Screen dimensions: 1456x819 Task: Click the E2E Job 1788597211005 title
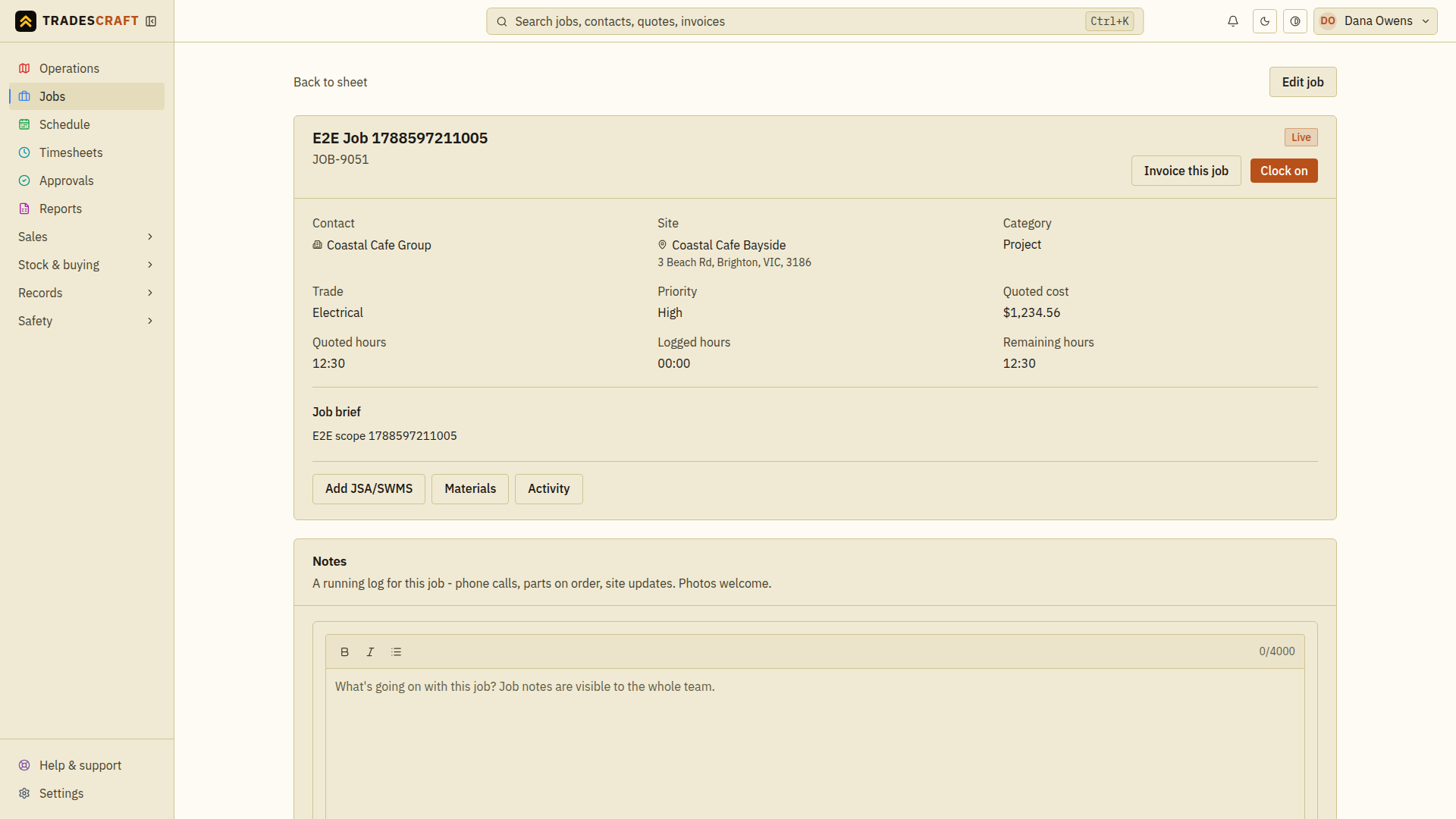pyautogui.click(x=400, y=138)
